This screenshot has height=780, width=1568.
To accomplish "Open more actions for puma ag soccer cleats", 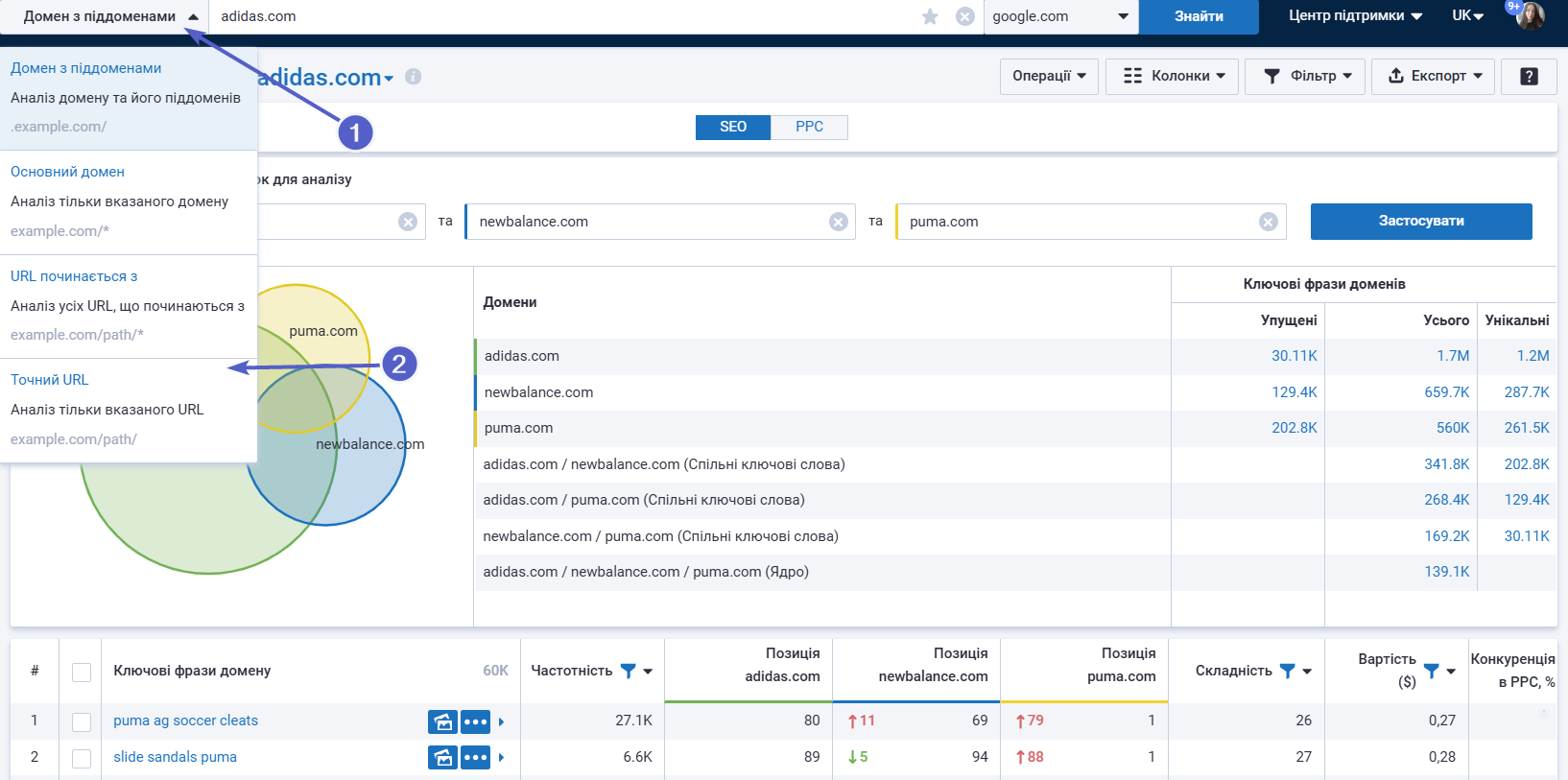I will click(476, 721).
